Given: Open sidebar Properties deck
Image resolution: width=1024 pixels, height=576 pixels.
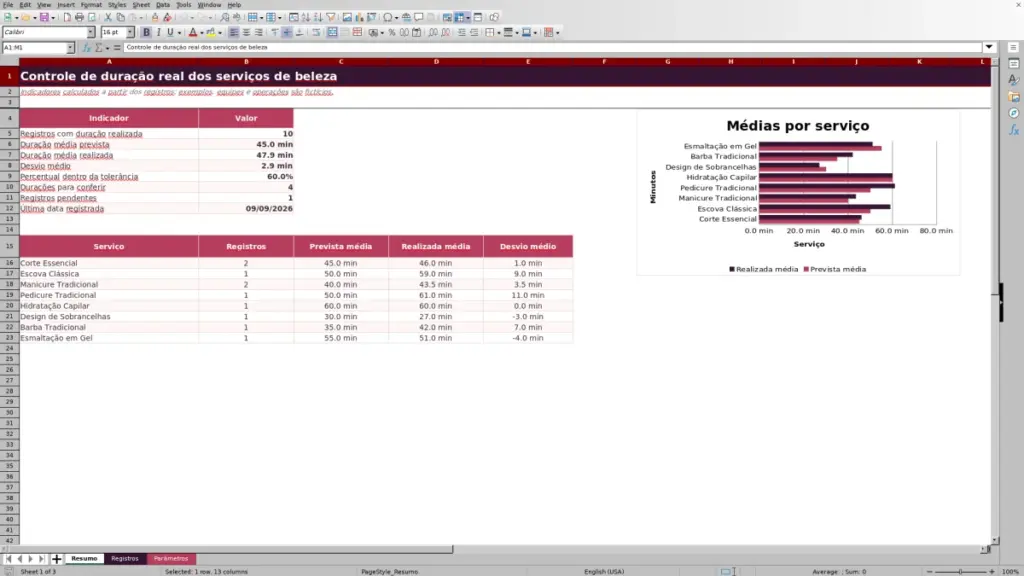Looking at the screenshot, I should 1014,63.
